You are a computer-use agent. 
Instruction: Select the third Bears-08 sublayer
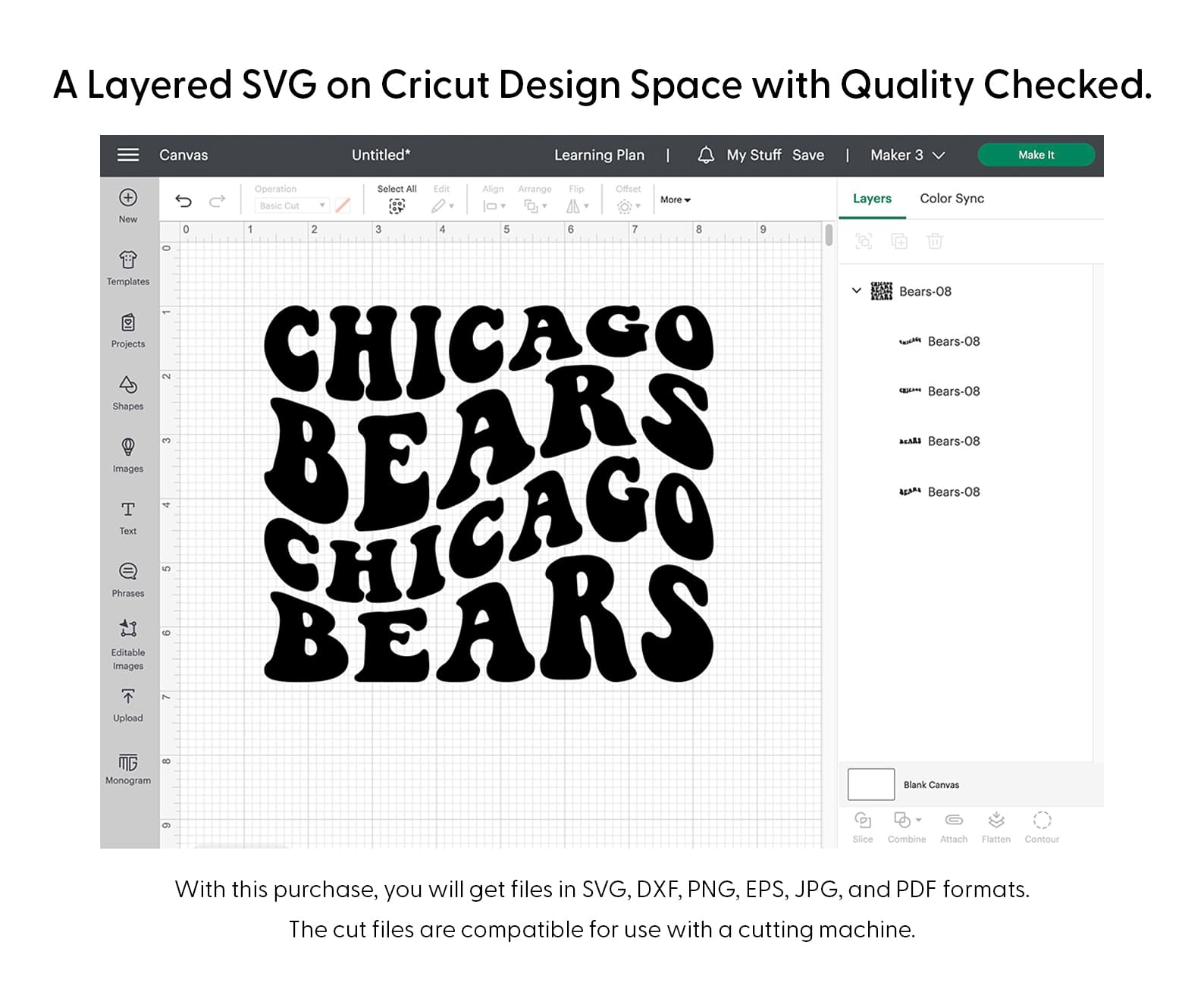939,441
